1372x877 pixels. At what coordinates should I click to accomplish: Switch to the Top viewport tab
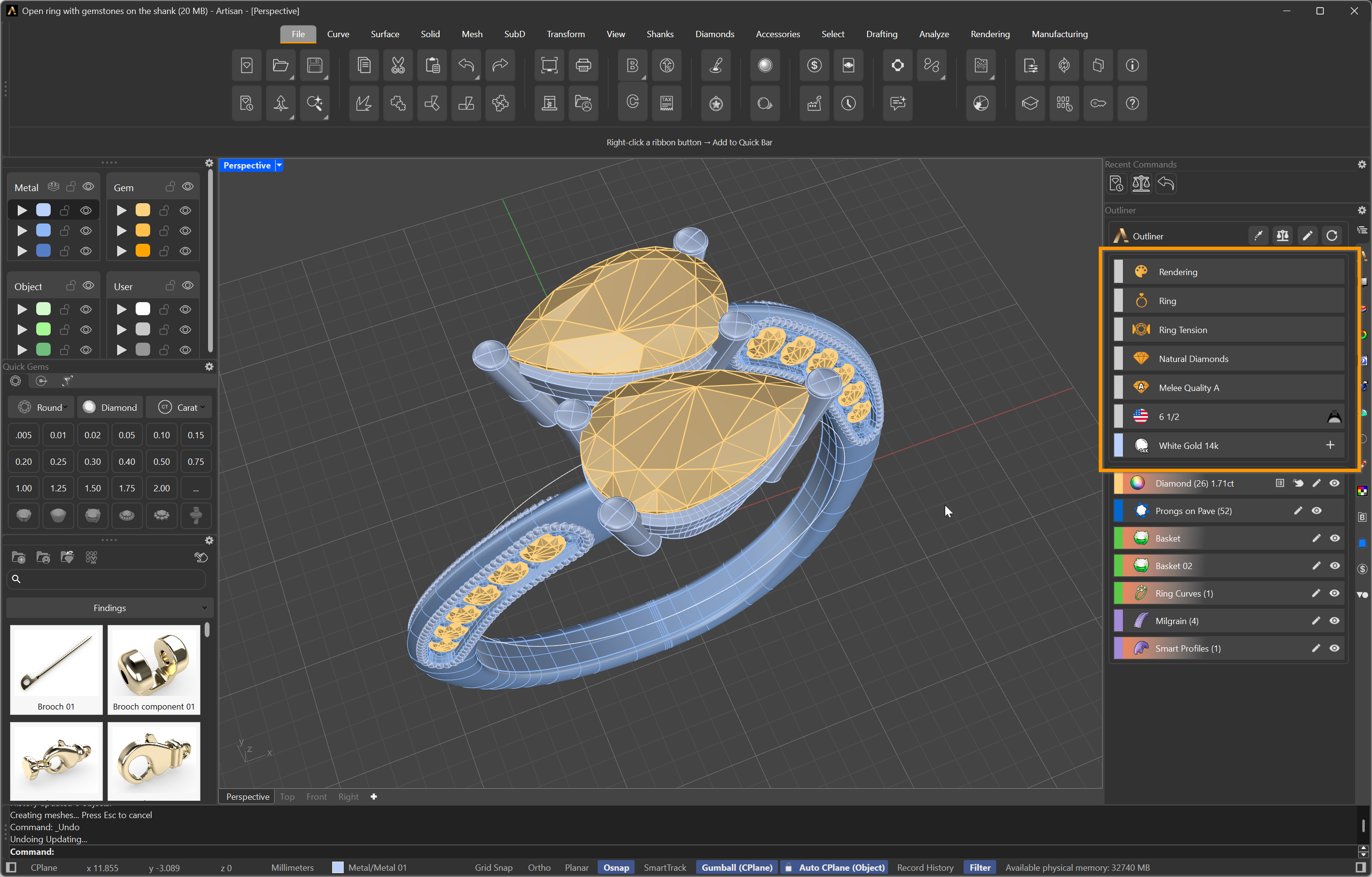pyautogui.click(x=287, y=797)
